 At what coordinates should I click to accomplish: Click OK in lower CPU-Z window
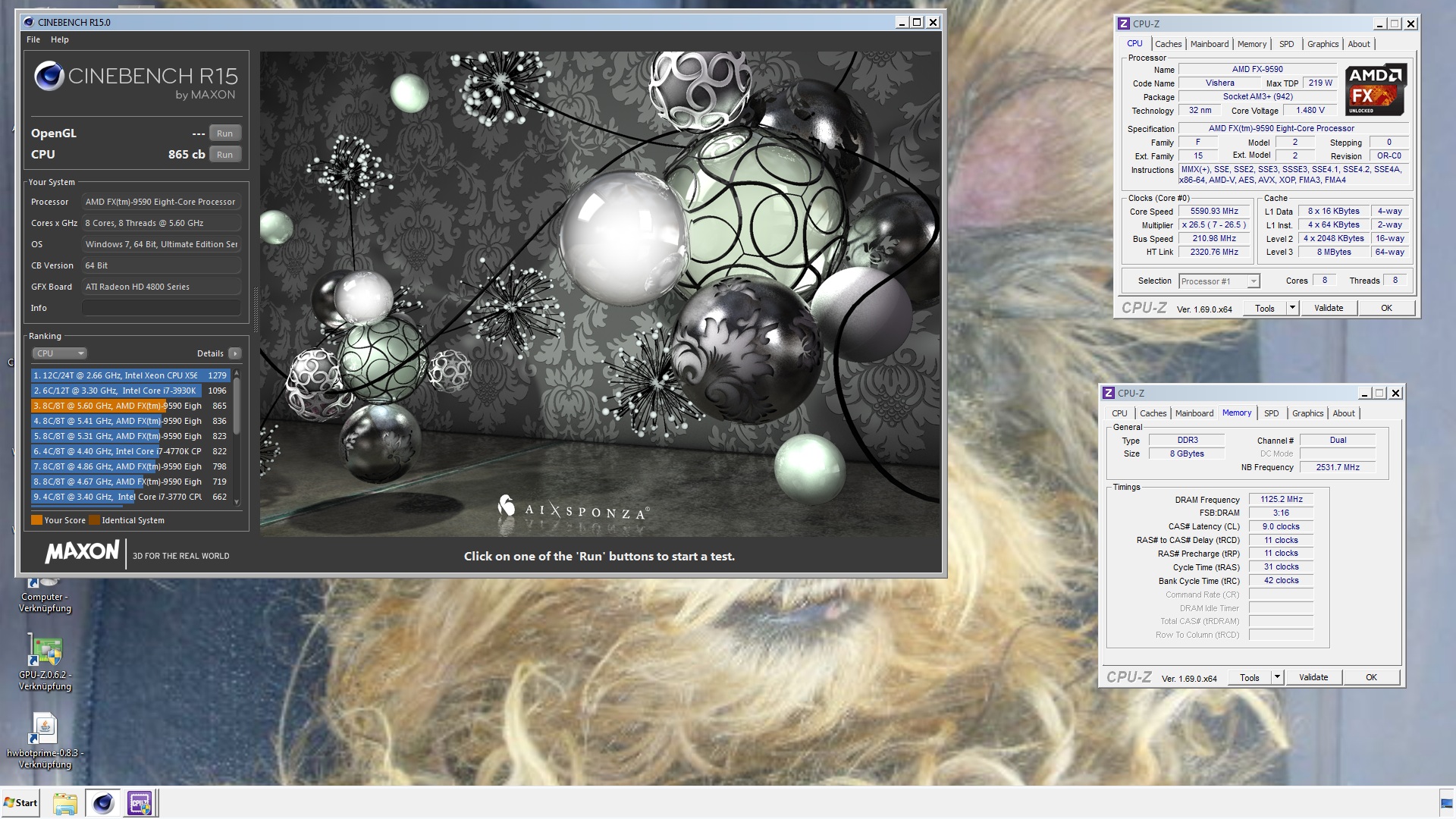(x=1371, y=677)
